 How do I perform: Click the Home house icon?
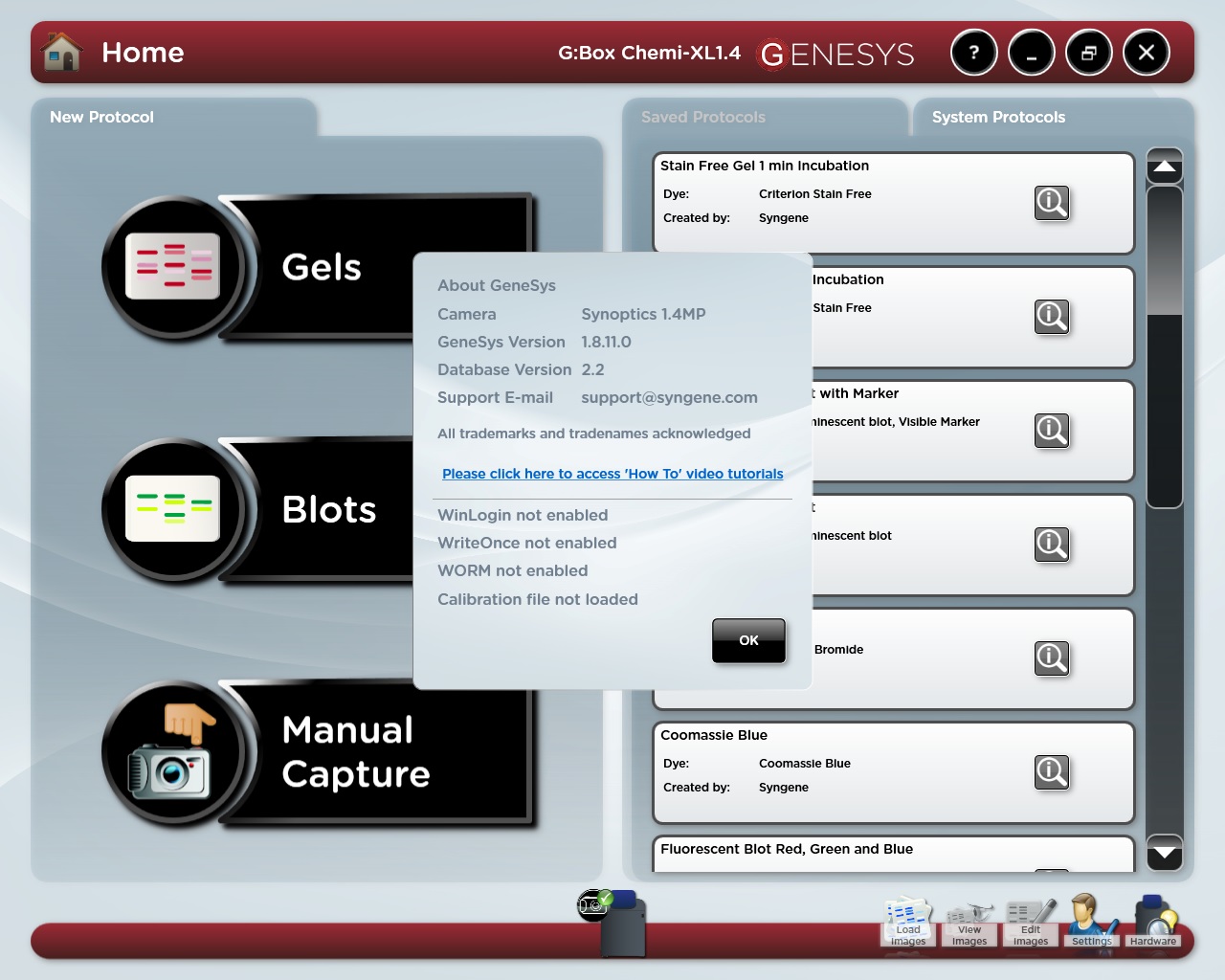coord(62,52)
